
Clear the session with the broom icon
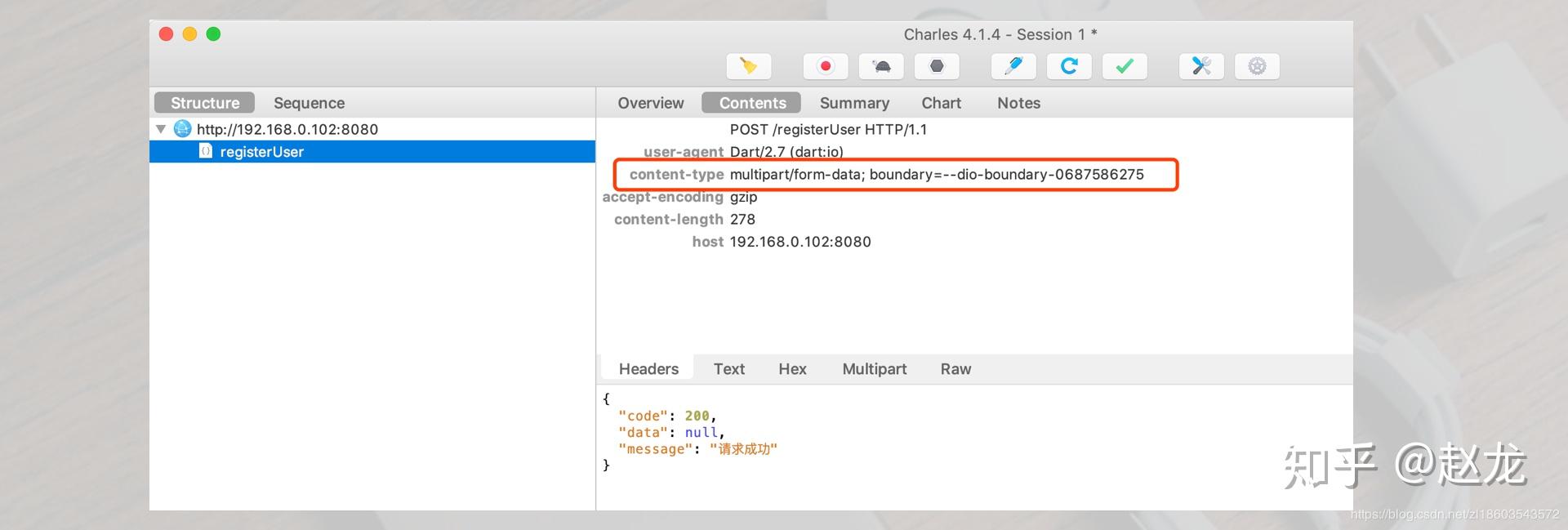(748, 66)
